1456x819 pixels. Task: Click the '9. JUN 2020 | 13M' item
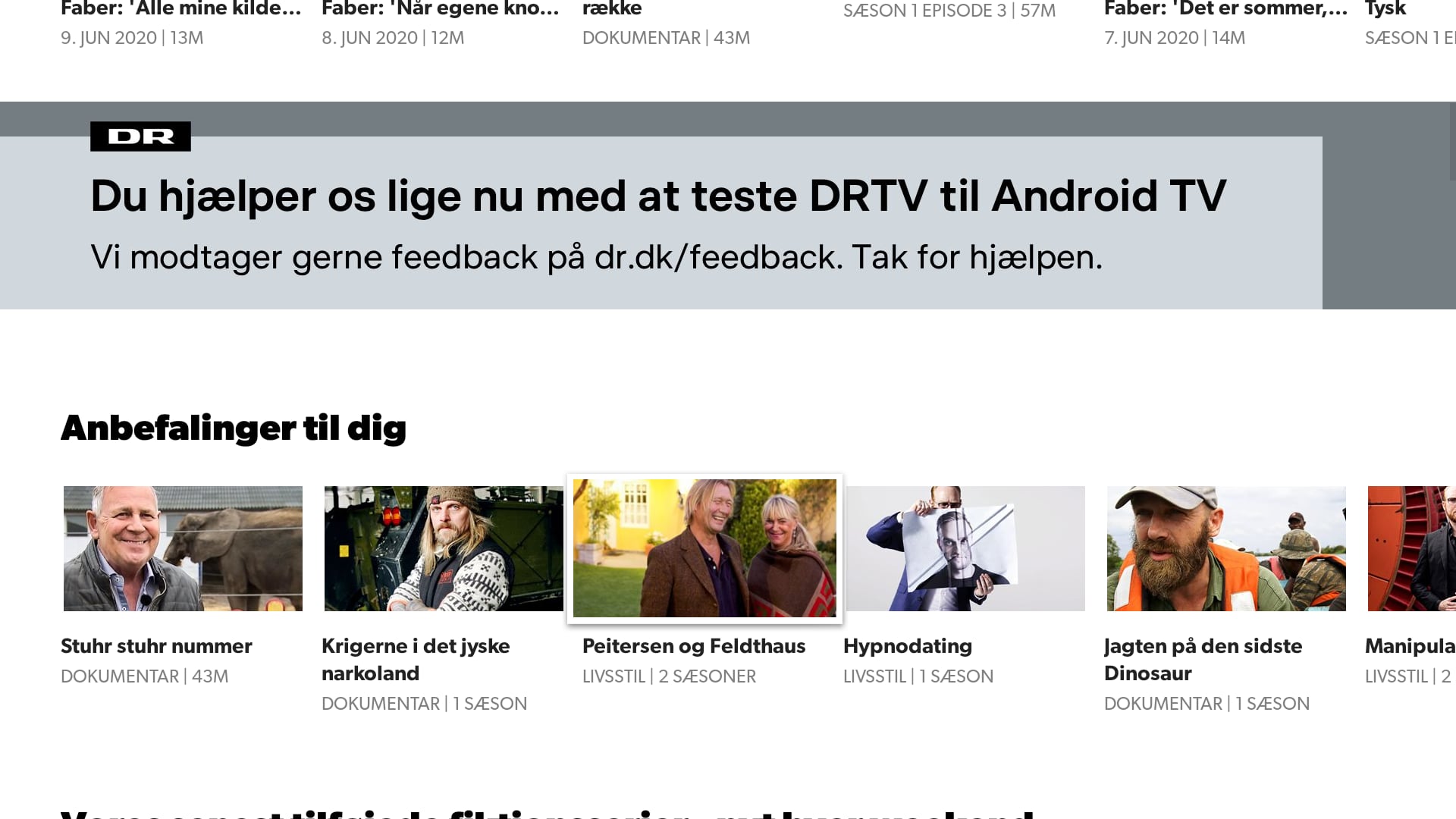point(132,38)
